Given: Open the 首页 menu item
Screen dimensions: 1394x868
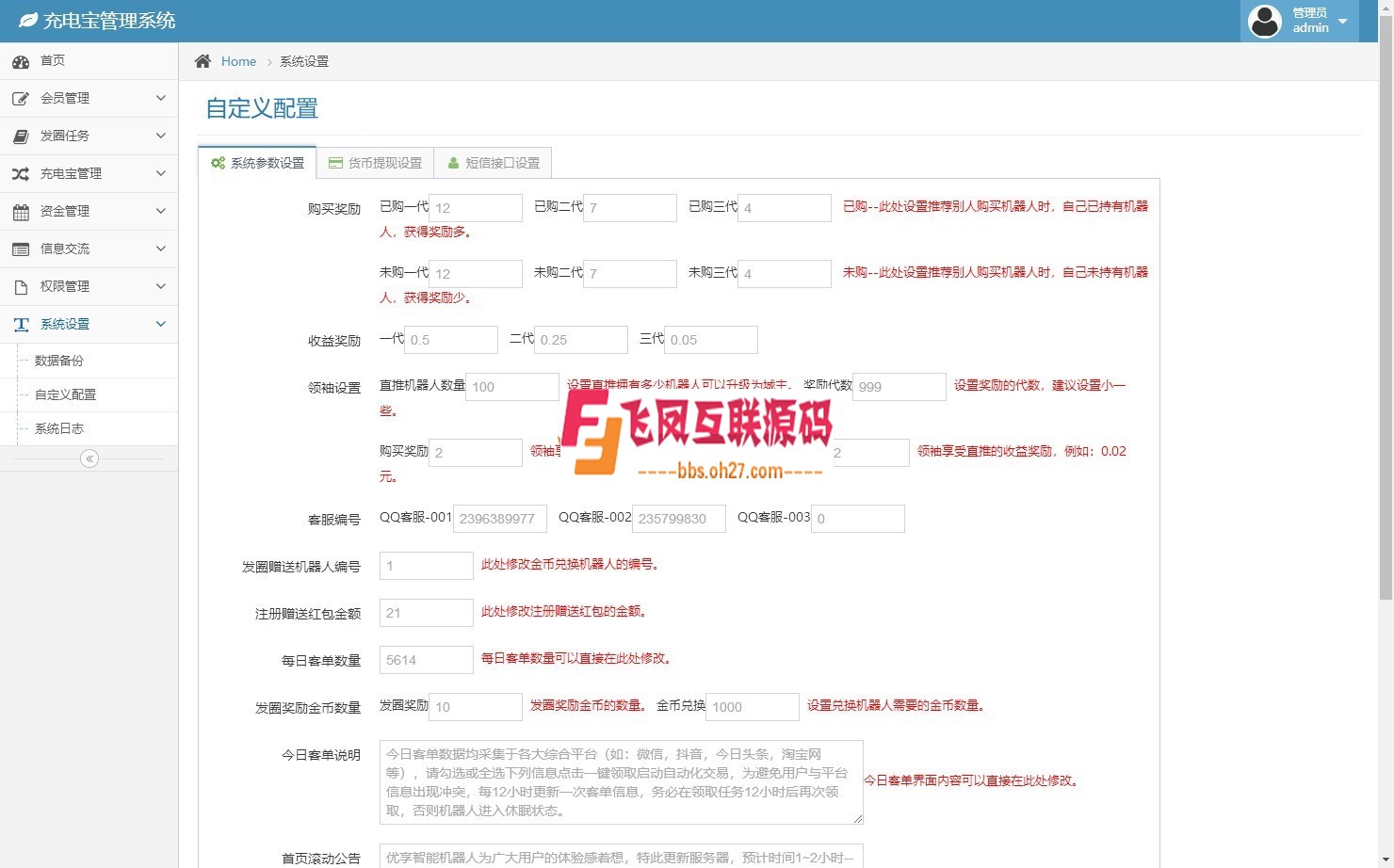Looking at the screenshot, I should point(89,61).
